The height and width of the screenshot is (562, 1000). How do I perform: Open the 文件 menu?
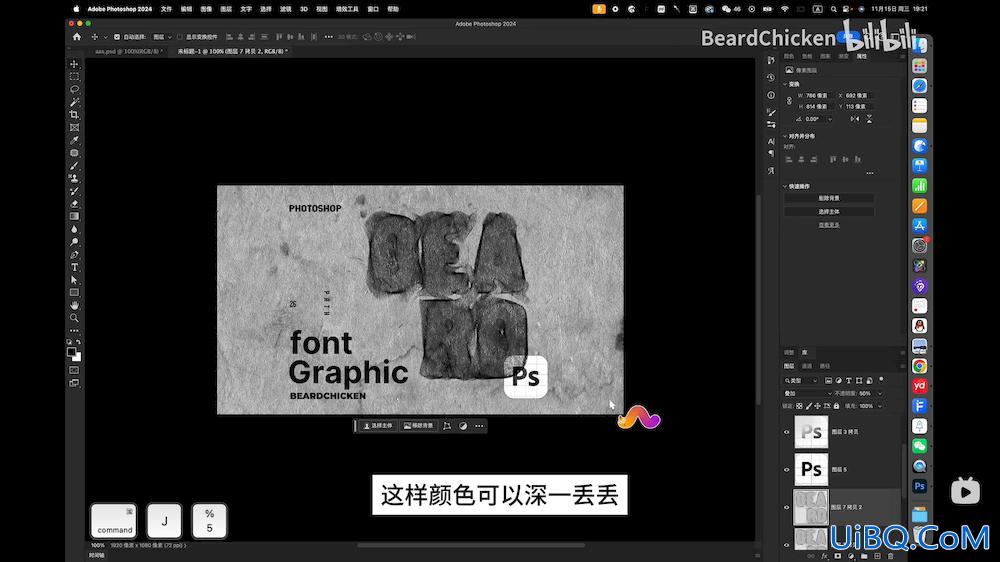(x=166, y=9)
